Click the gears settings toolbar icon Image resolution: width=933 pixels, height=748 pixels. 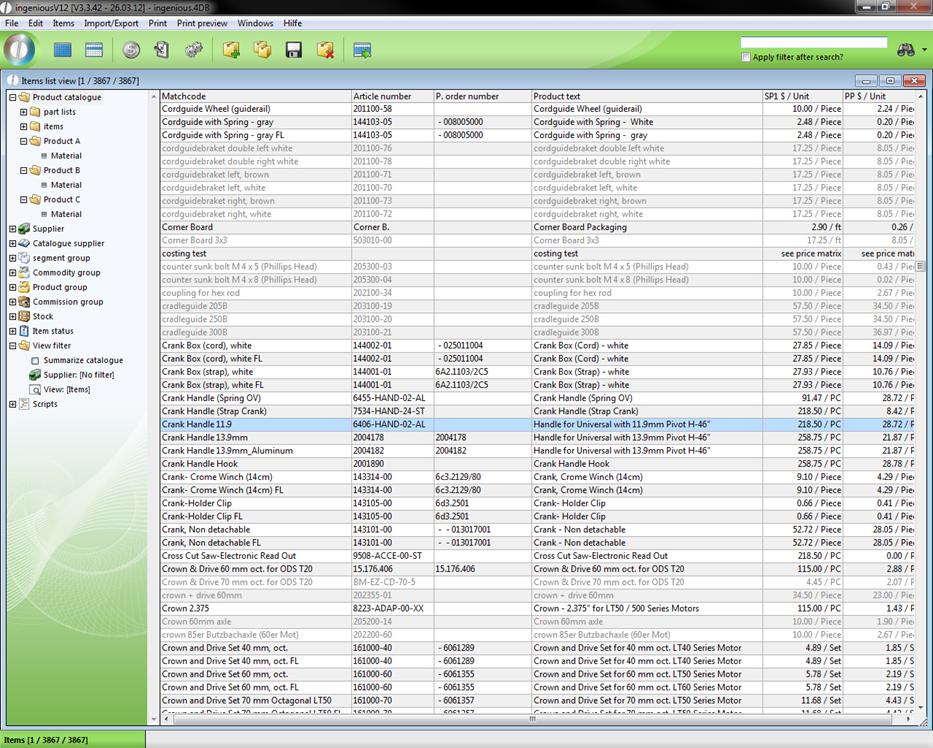pos(194,50)
